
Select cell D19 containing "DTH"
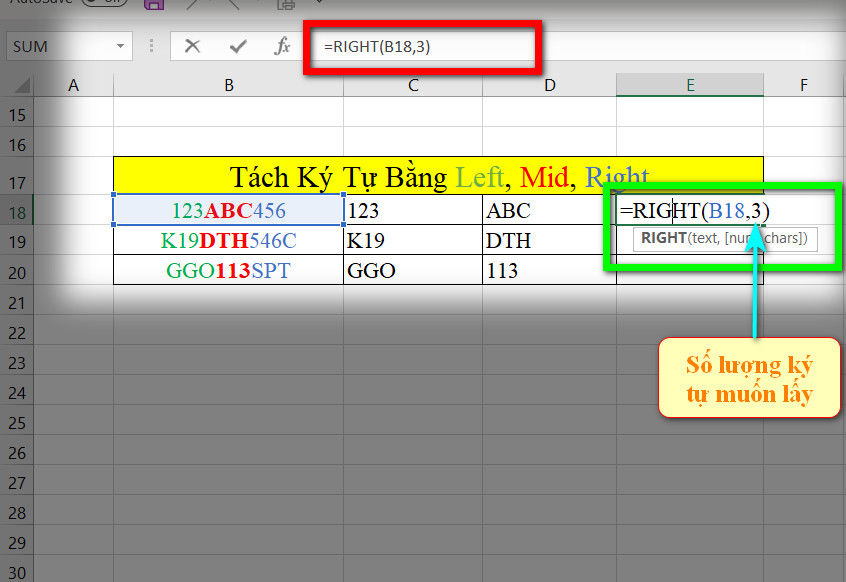pyautogui.click(x=550, y=240)
